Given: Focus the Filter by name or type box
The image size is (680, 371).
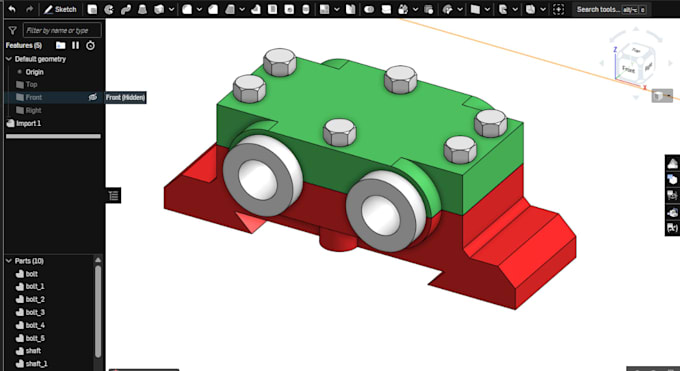Looking at the screenshot, I should click(62, 30).
